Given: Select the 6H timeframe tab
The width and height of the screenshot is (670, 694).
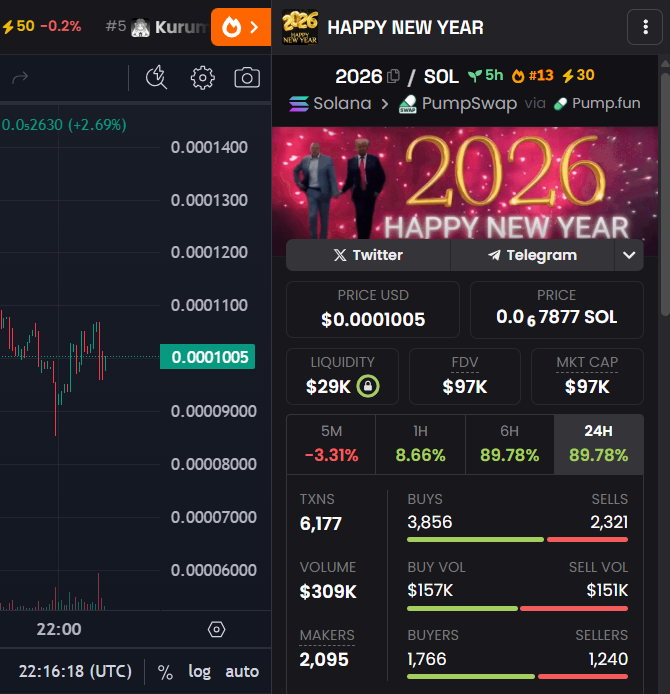Looking at the screenshot, I should (509, 443).
